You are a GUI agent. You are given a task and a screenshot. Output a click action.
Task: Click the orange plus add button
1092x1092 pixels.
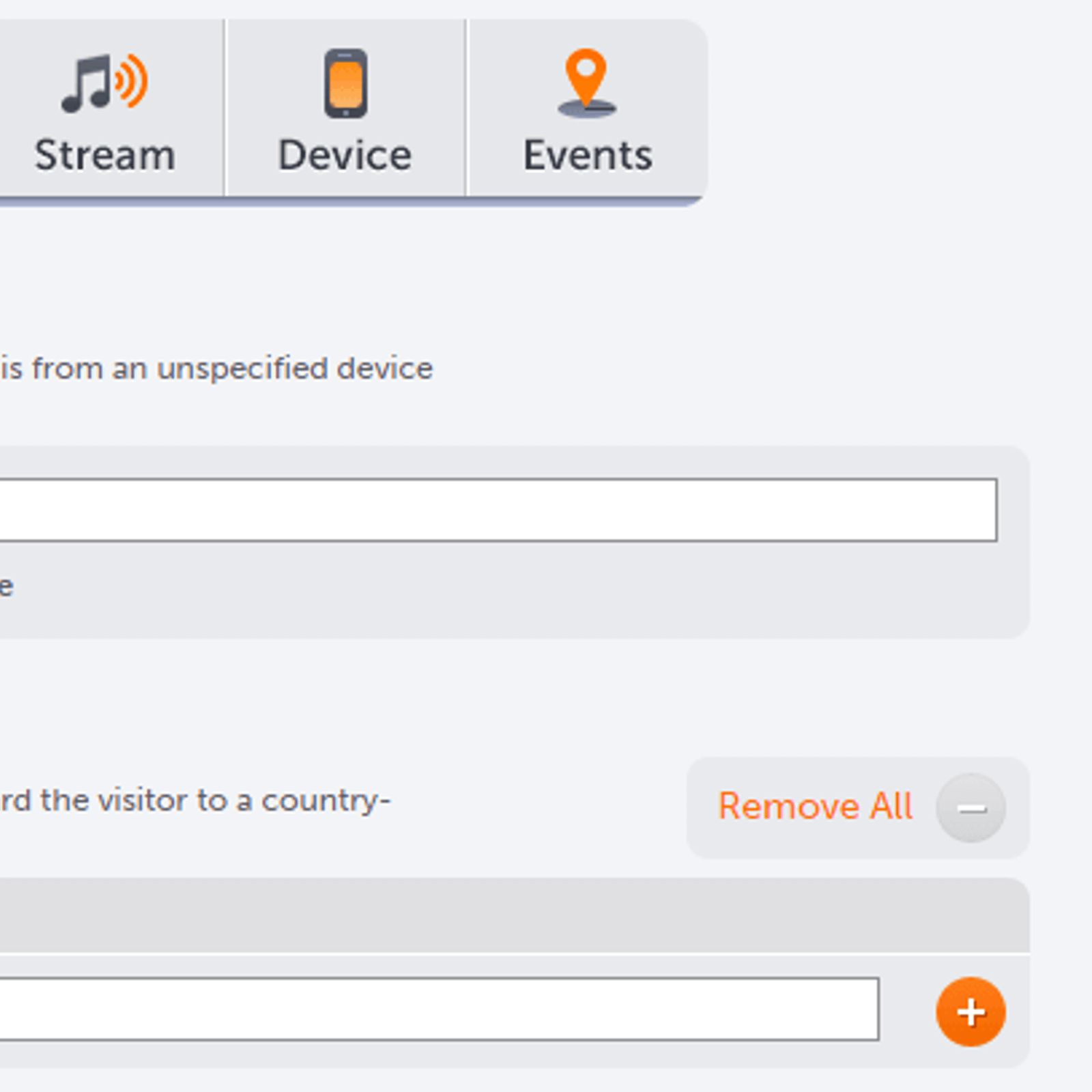tap(971, 1011)
